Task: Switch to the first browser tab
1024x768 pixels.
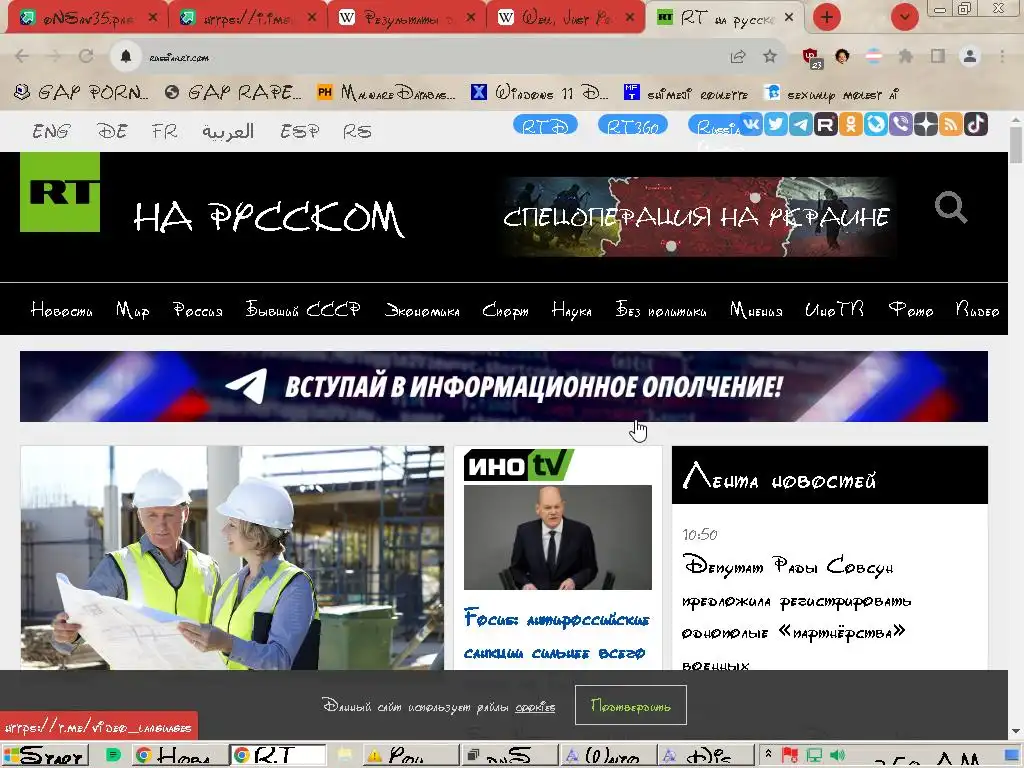Action: click(x=88, y=18)
